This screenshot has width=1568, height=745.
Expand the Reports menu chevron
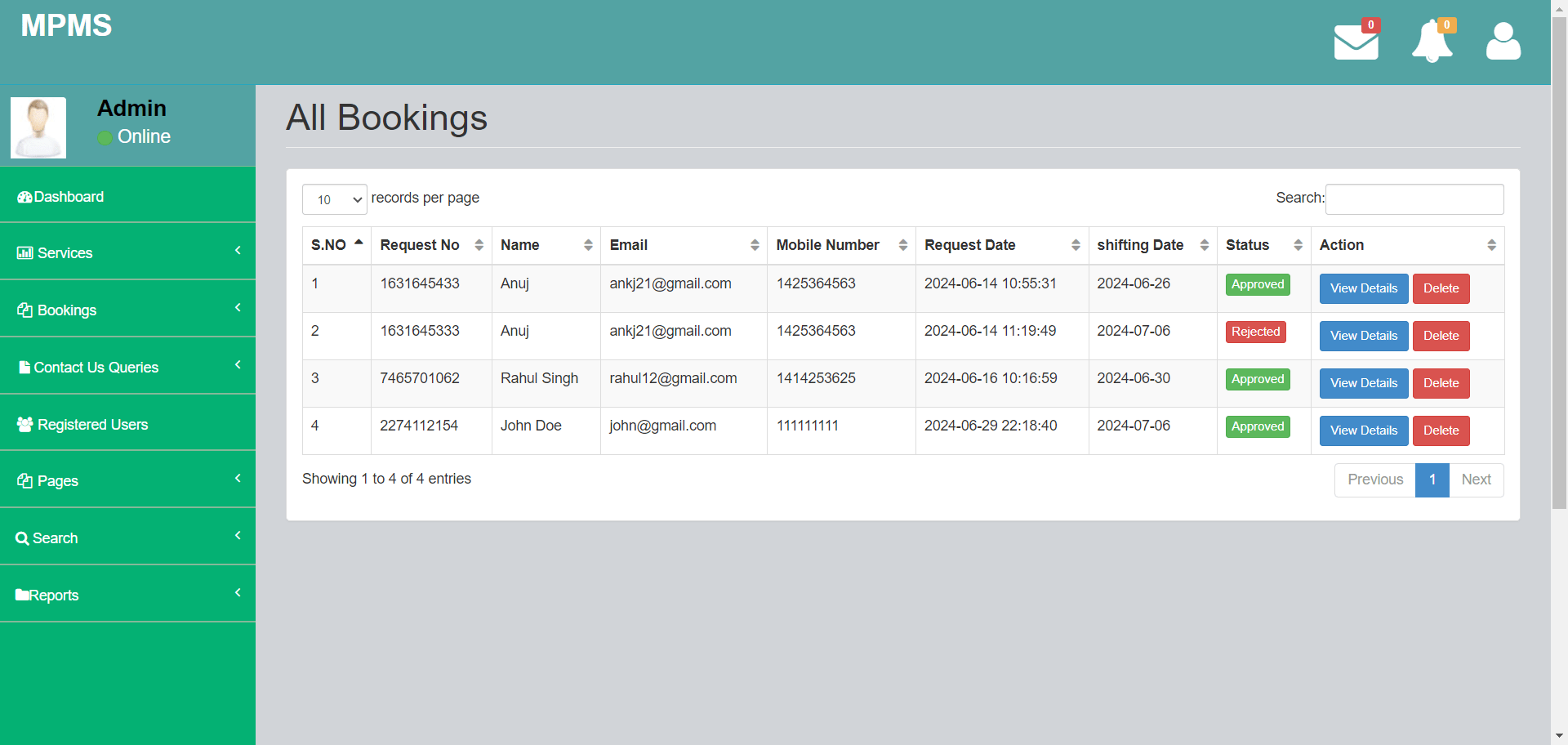point(238,593)
